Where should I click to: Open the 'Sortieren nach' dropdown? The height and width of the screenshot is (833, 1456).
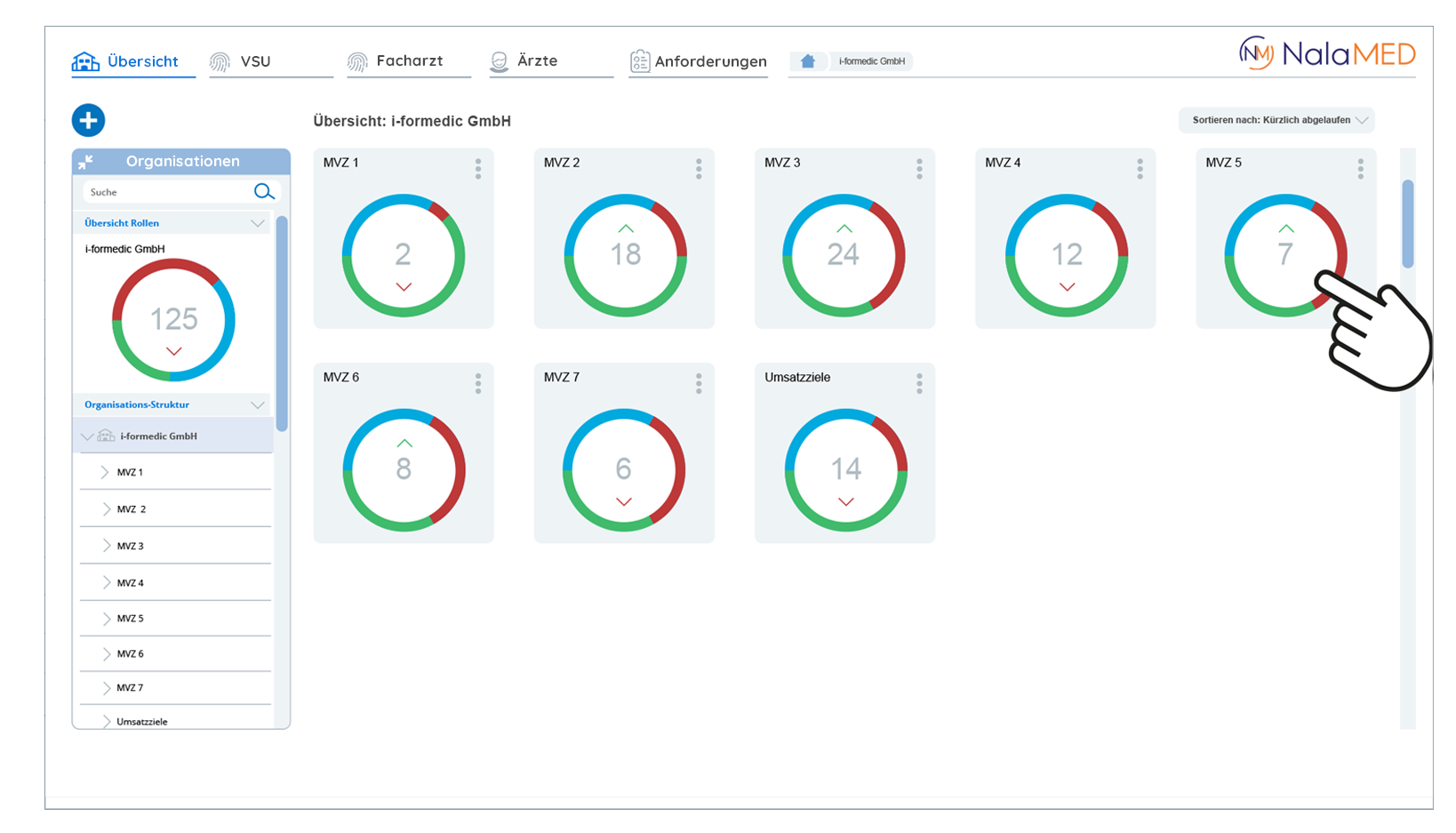point(1276,120)
